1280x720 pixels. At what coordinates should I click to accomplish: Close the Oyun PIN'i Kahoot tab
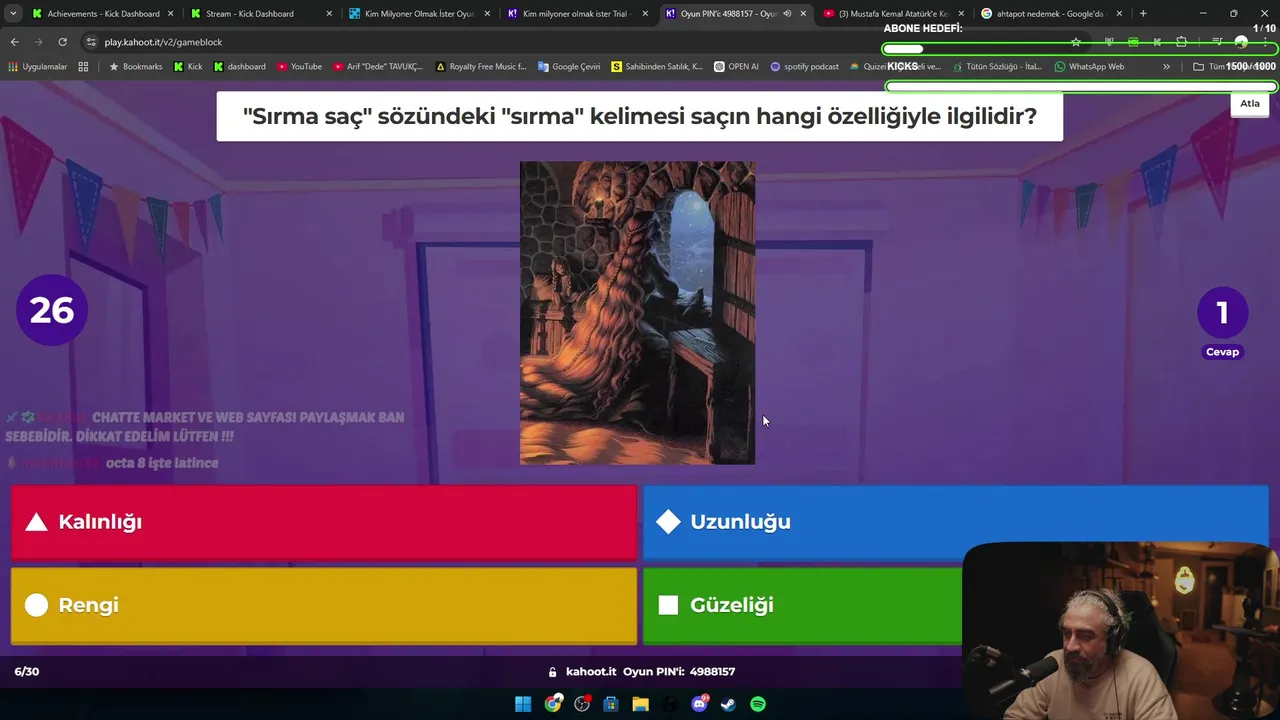(803, 14)
